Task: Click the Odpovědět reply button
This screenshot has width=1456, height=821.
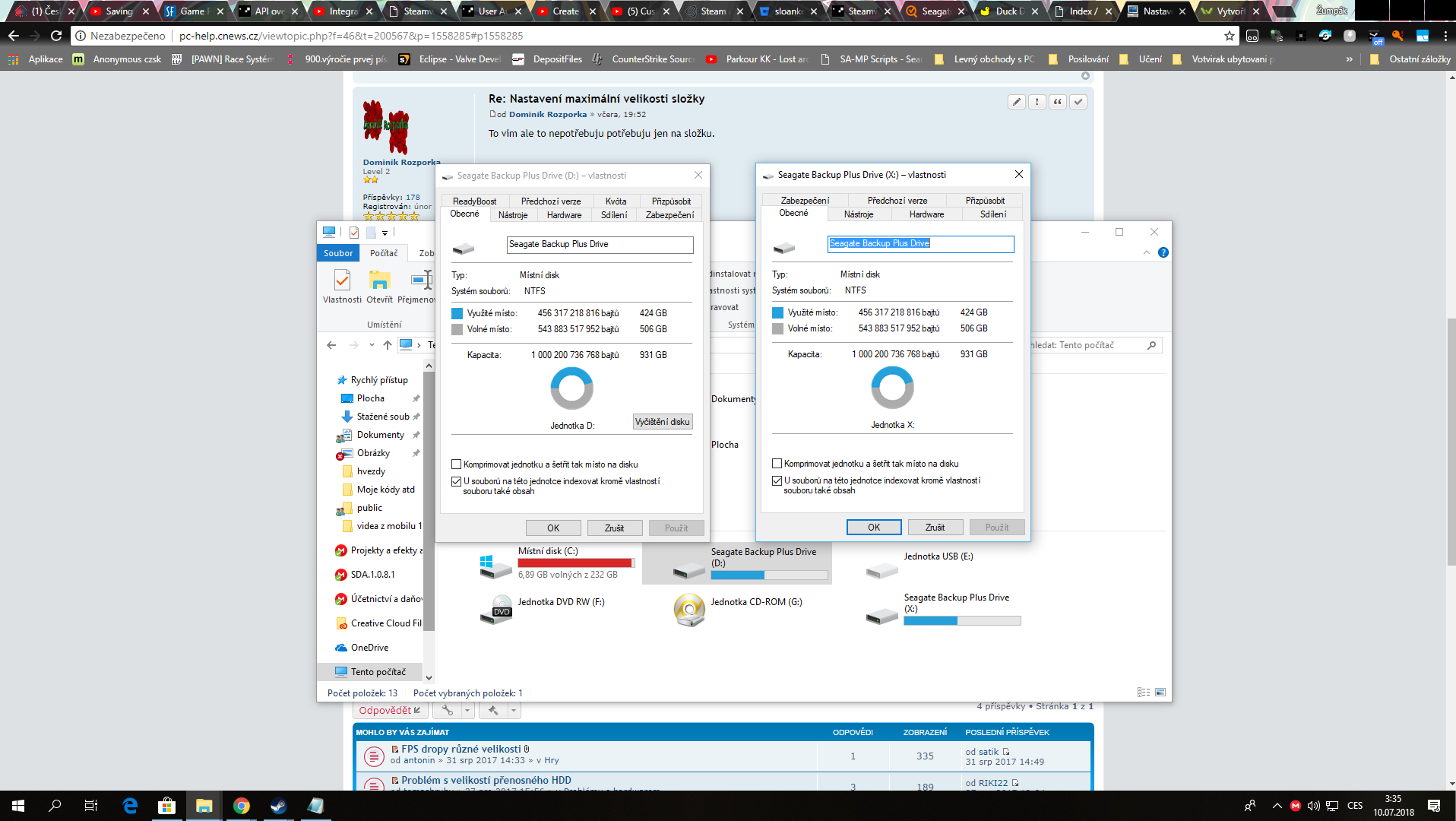Action: [x=390, y=711]
